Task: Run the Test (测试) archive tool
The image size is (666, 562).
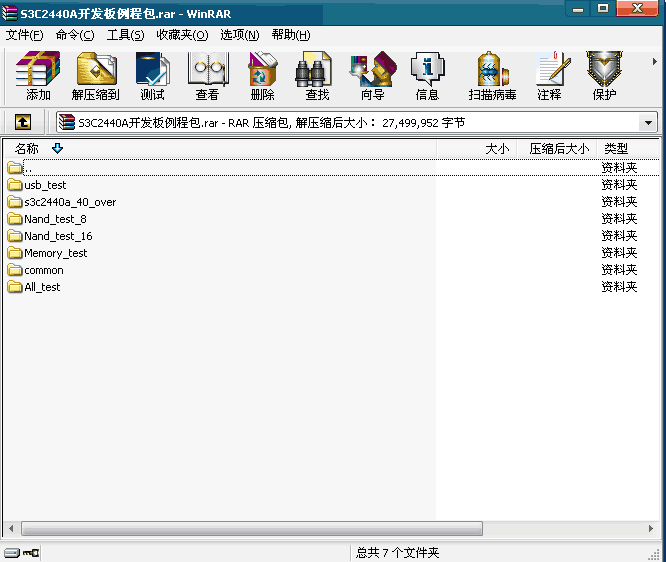Action: (152, 76)
